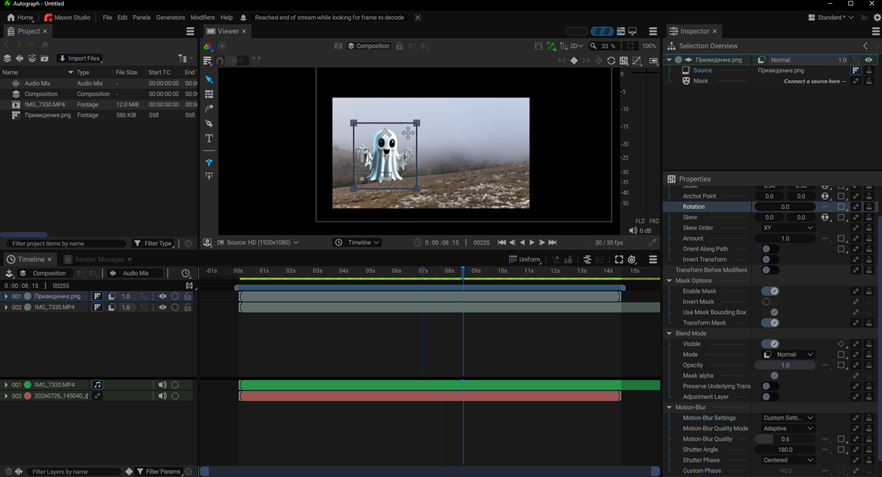Click the Uniform button in Timeline toolbar
This screenshot has height=477, width=882.
pyautogui.click(x=525, y=259)
